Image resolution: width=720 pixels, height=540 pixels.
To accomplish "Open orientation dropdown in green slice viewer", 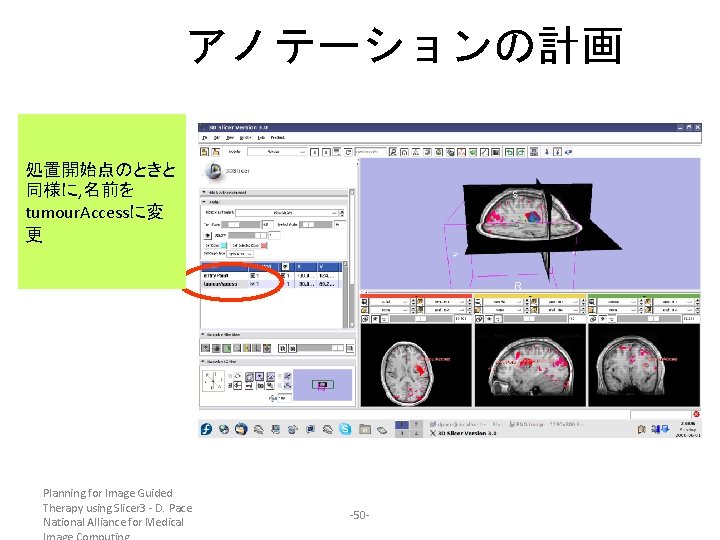I will (618, 302).
